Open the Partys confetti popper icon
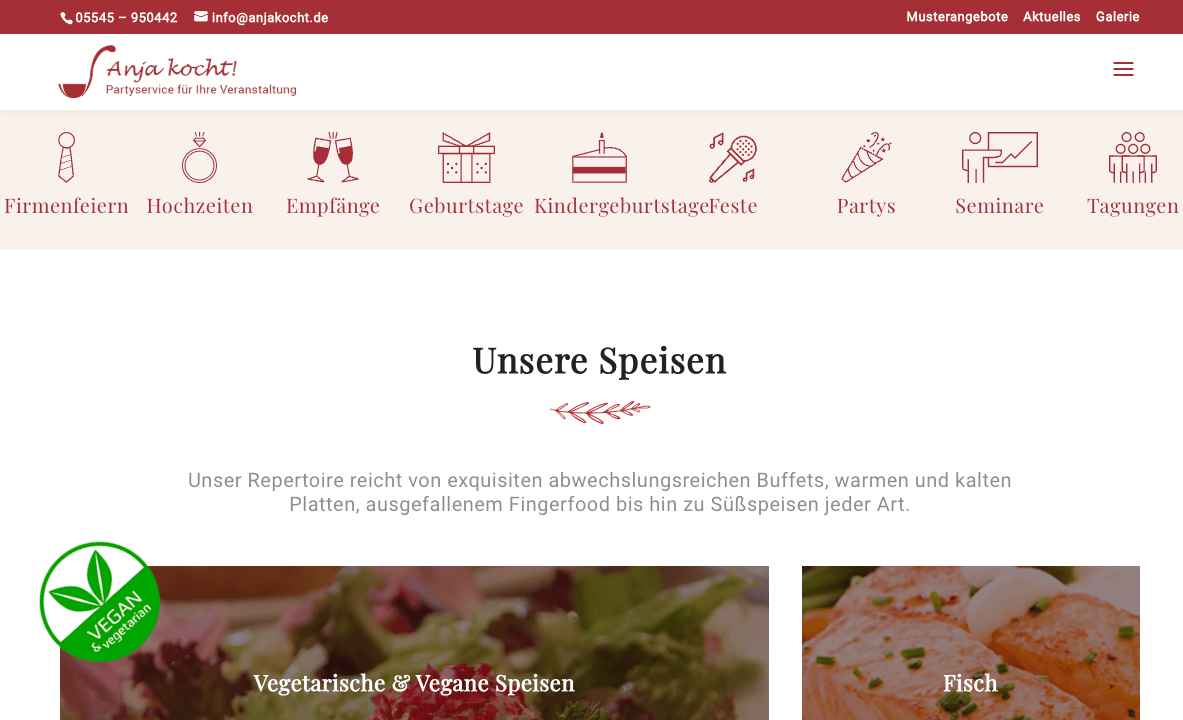The image size is (1183, 720). [866, 157]
